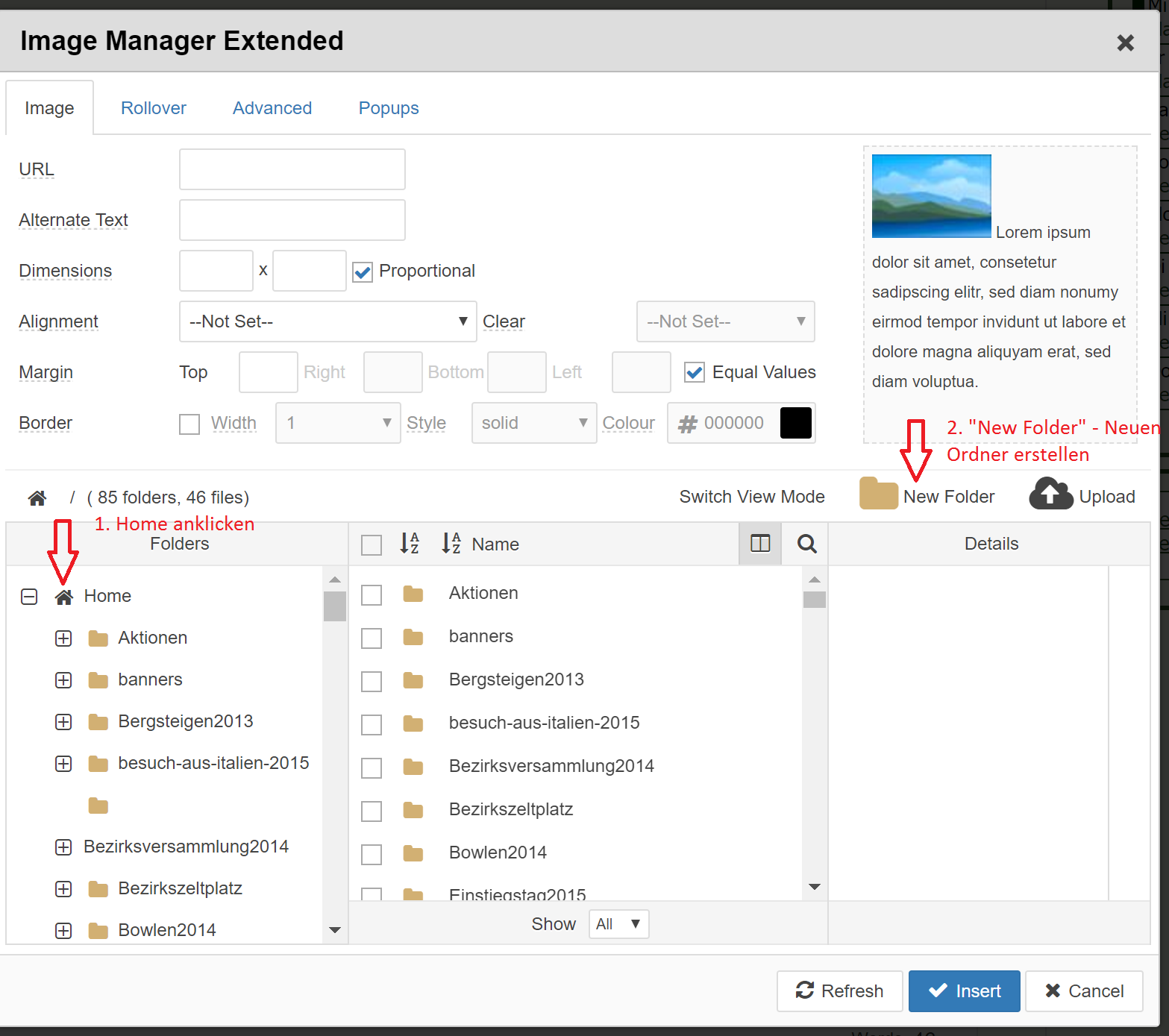Uncheck the Proportional checkbox

coord(363,272)
